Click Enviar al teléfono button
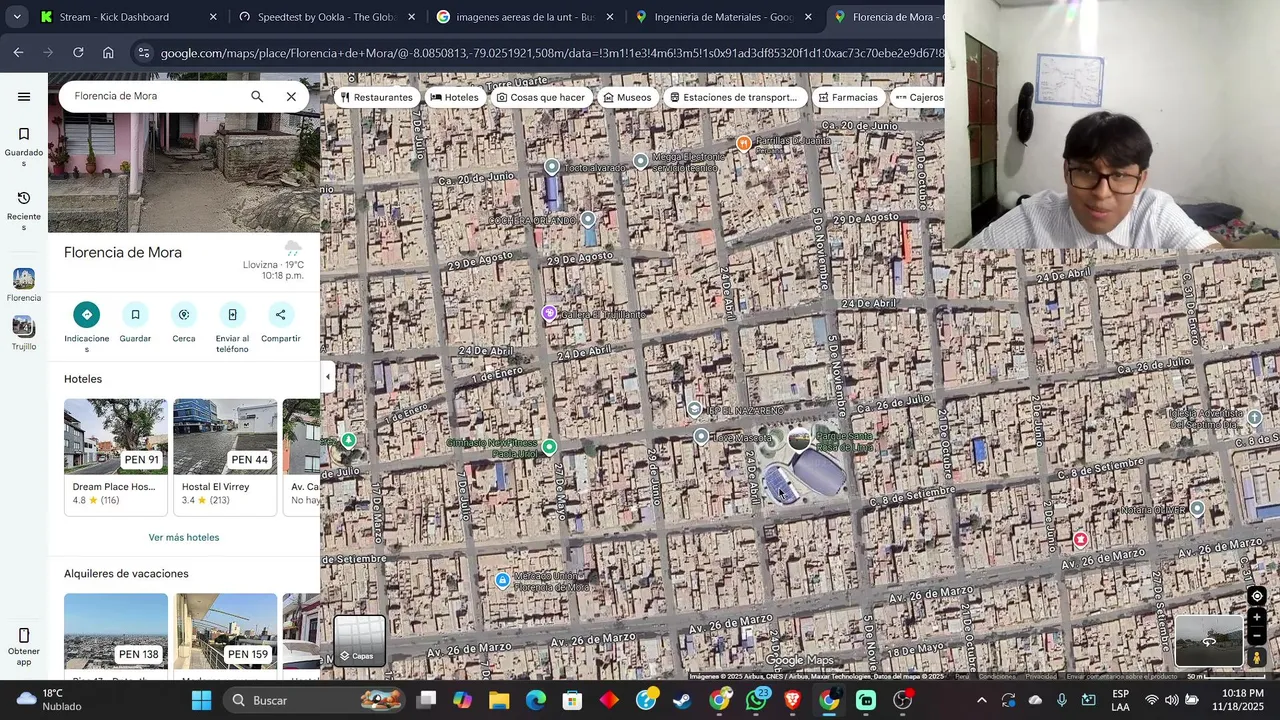This screenshot has height=720, width=1280. (x=232, y=328)
